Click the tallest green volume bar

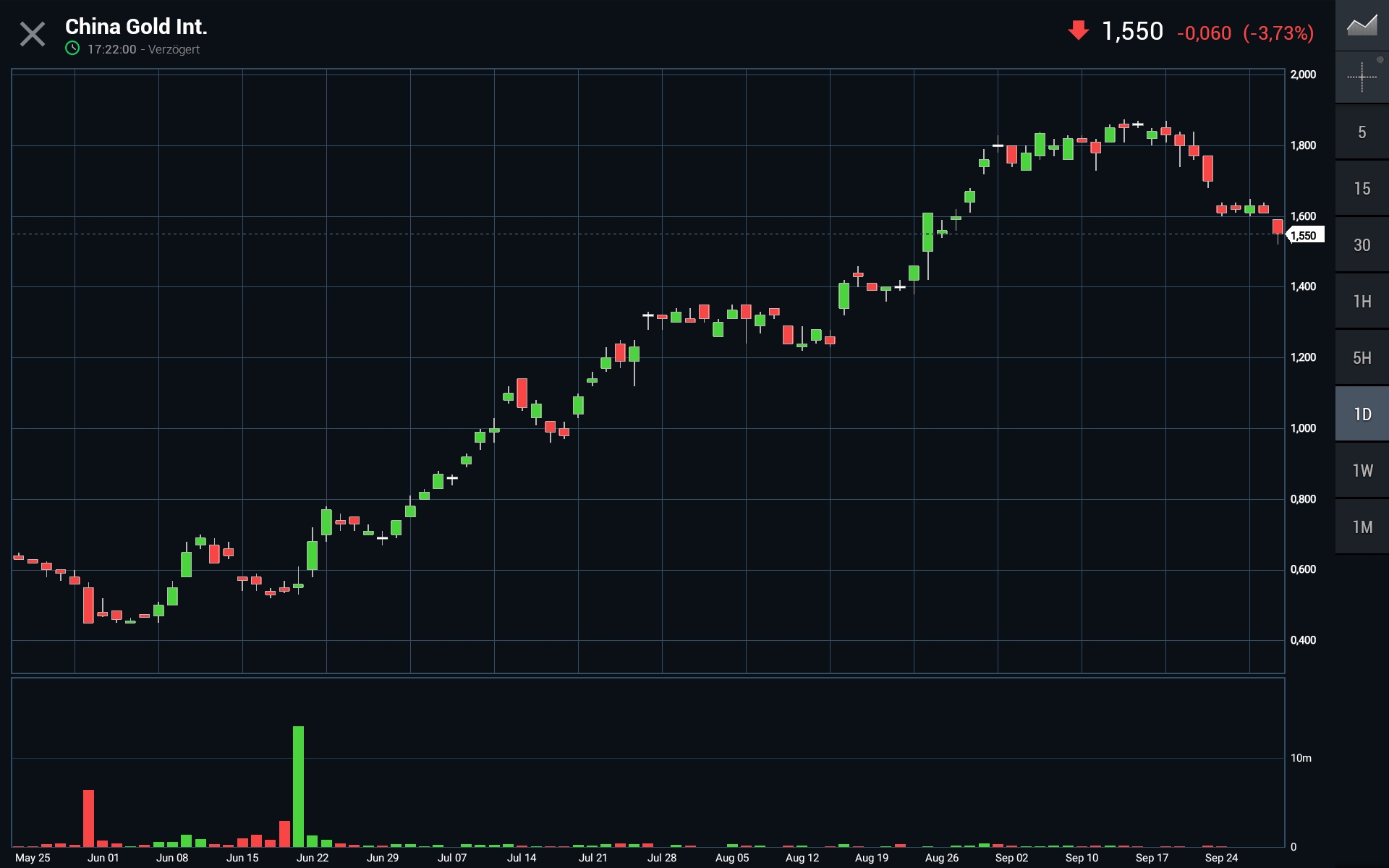pos(298,785)
